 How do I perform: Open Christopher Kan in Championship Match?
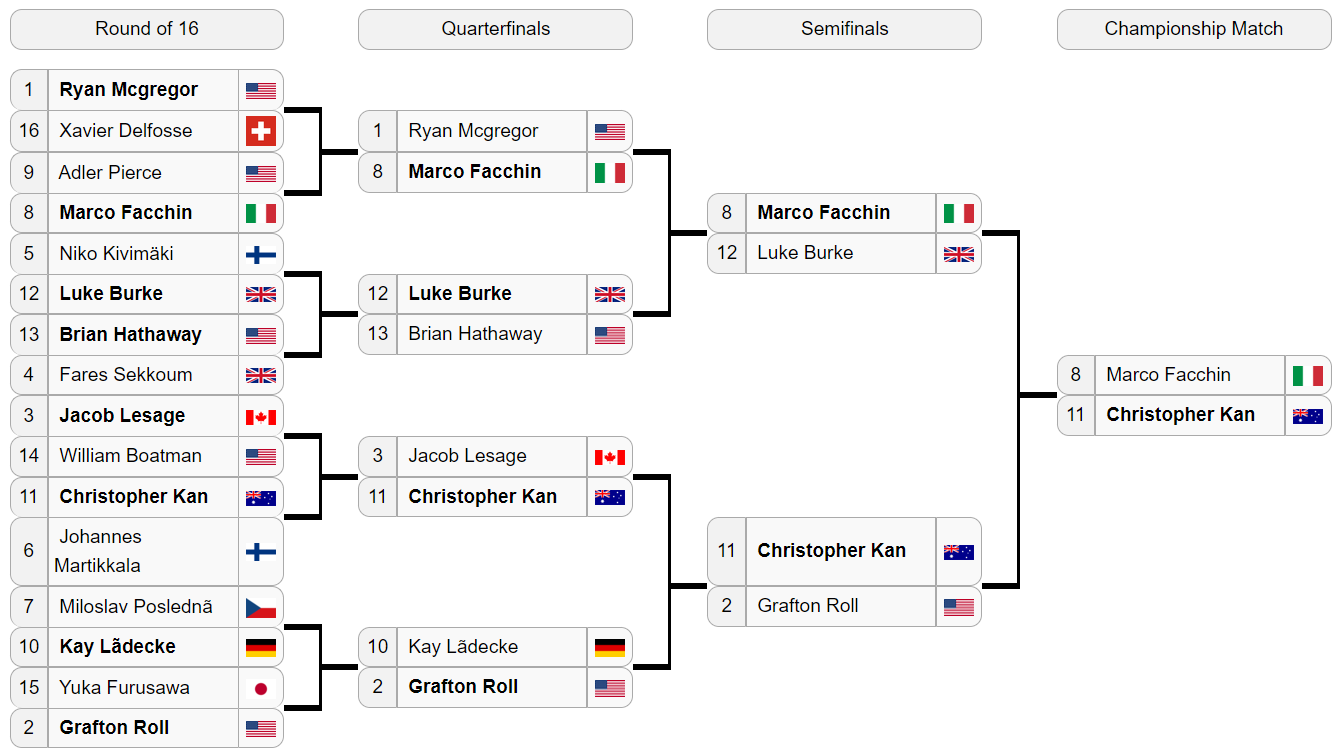coord(1181,415)
